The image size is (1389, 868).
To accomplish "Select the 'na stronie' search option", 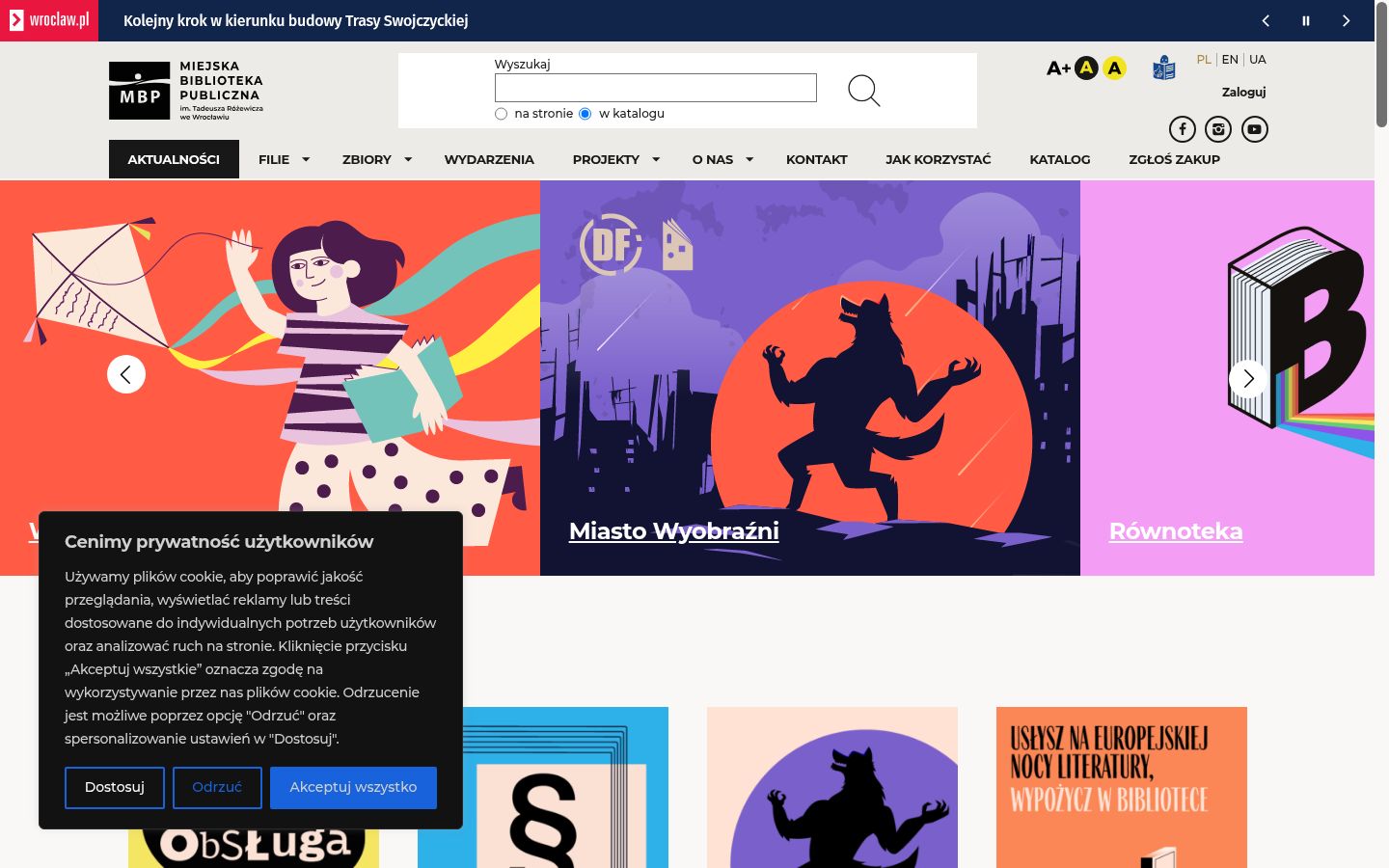I will coord(501,114).
